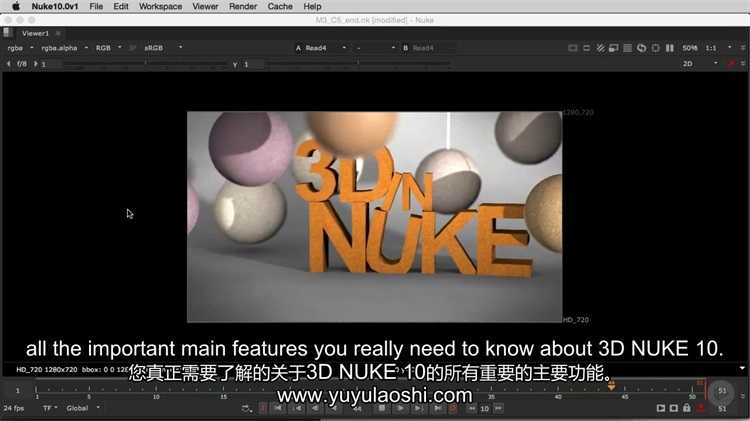Play forward
Viewport: 750px width, 421px height.
[400, 409]
